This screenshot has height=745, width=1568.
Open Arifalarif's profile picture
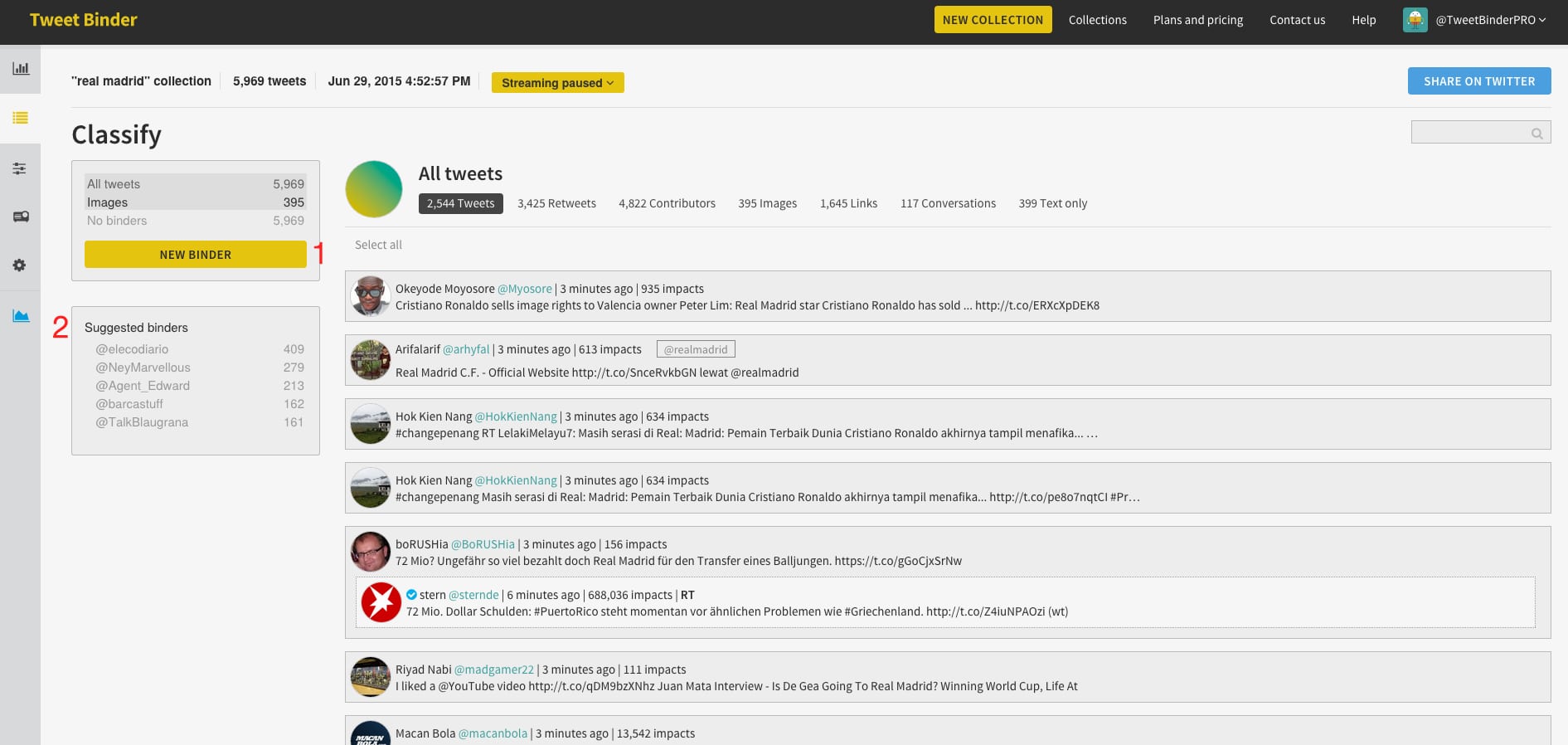[x=371, y=360]
